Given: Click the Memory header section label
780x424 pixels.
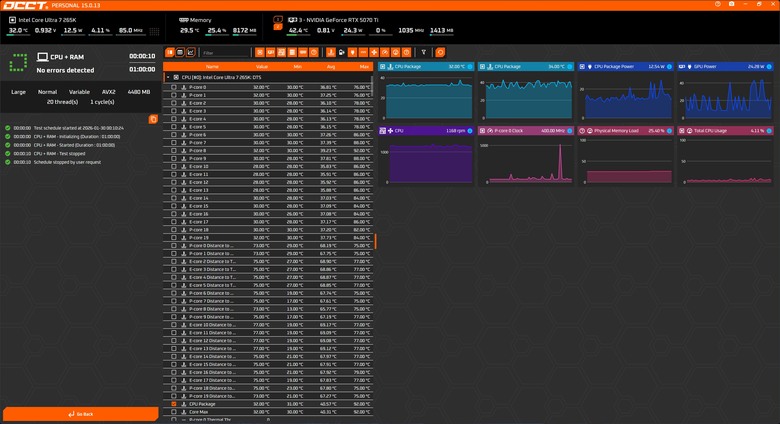Looking at the screenshot, I should [x=200, y=20].
